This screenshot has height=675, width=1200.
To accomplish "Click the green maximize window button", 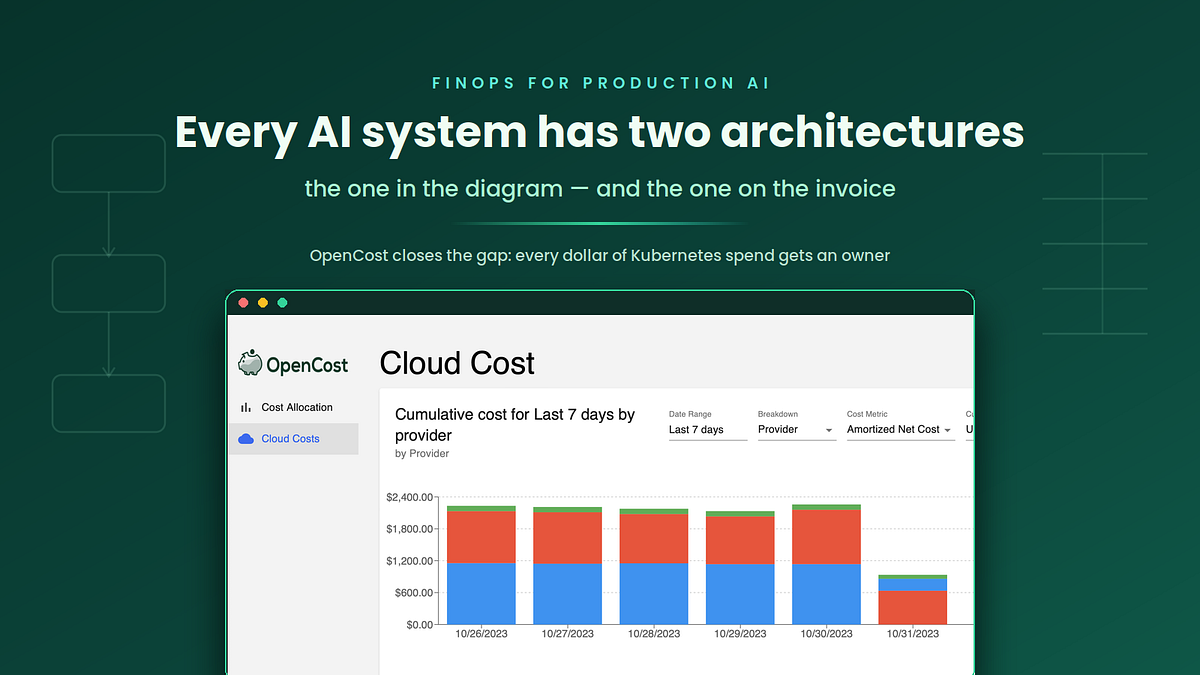I will click(x=282, y=302).
